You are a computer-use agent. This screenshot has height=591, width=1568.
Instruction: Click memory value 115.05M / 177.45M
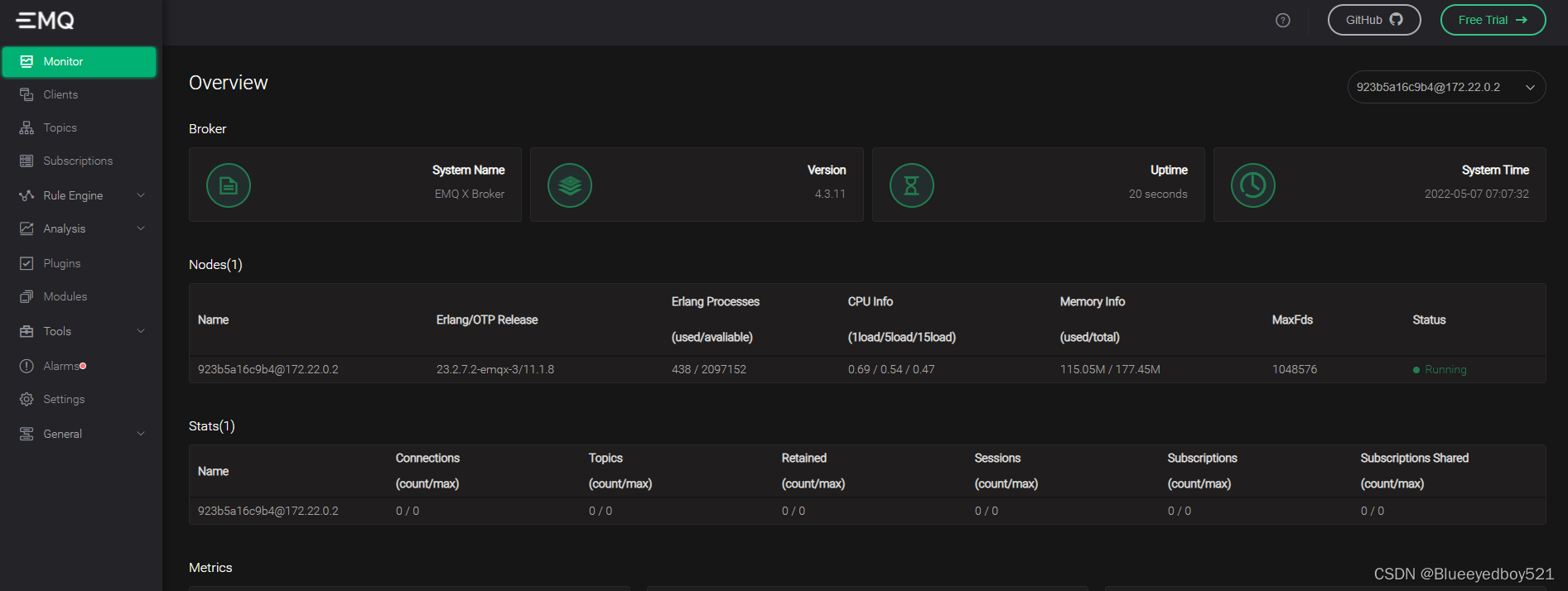click(1110, 369)
